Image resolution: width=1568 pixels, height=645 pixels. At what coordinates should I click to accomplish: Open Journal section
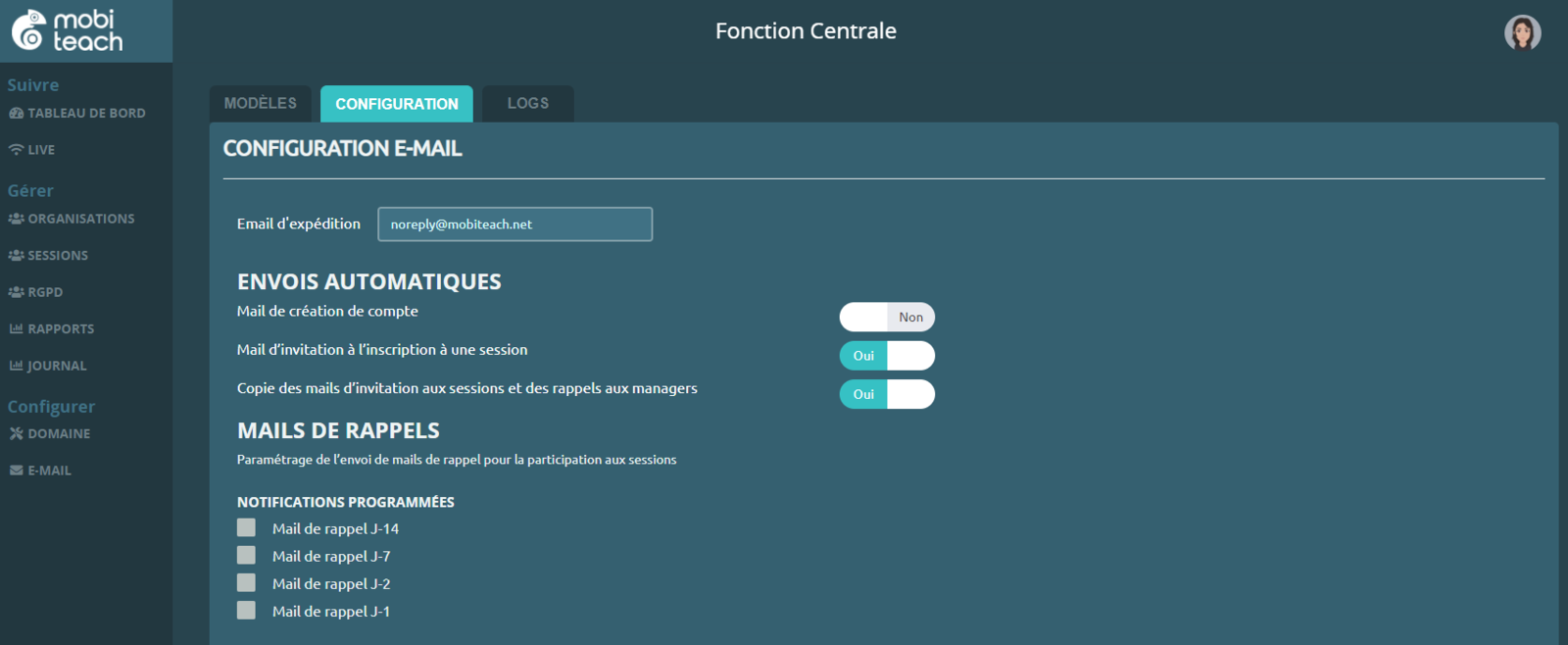(48, 366)
